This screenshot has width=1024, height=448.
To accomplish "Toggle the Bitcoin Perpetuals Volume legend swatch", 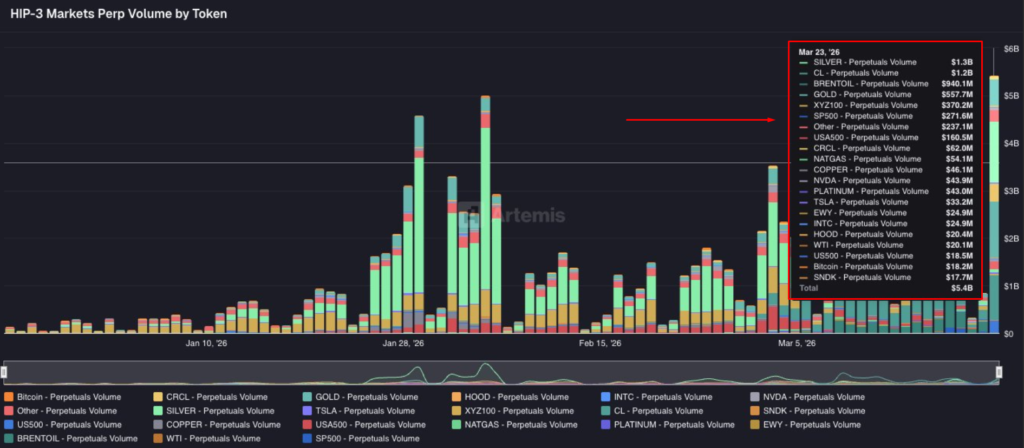I will (x=9, y=397).
